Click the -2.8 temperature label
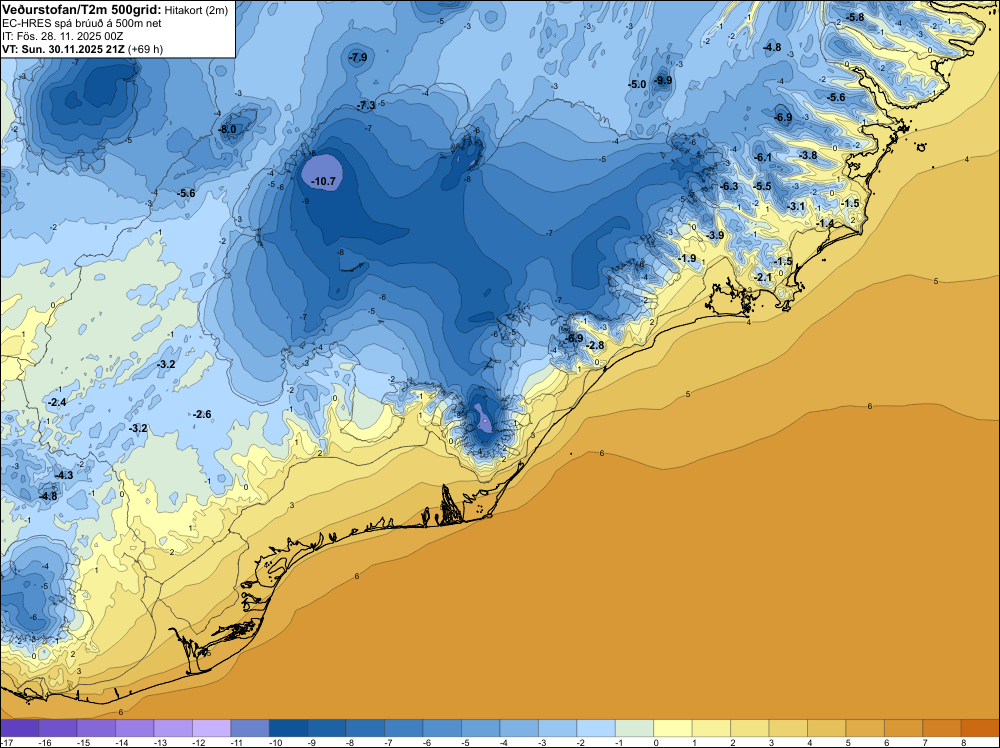This screenshot has height=748, width=1000. tap(595, 346)
